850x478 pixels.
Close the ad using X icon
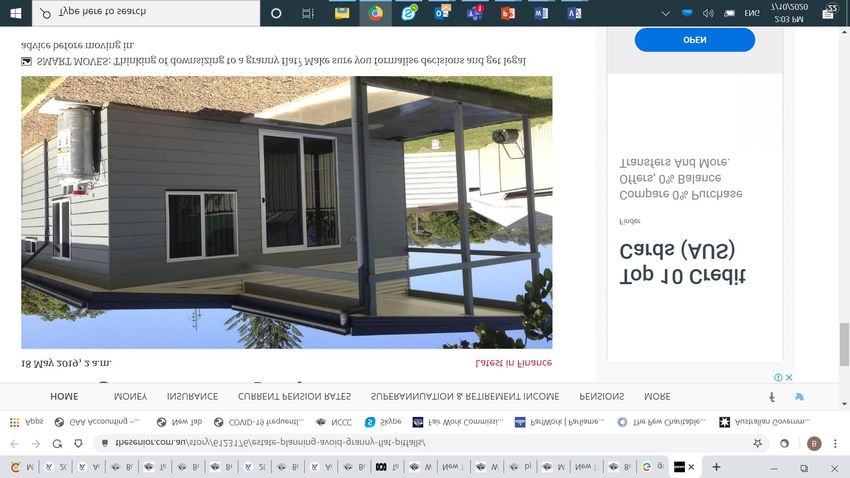click(x=789, y=377)
